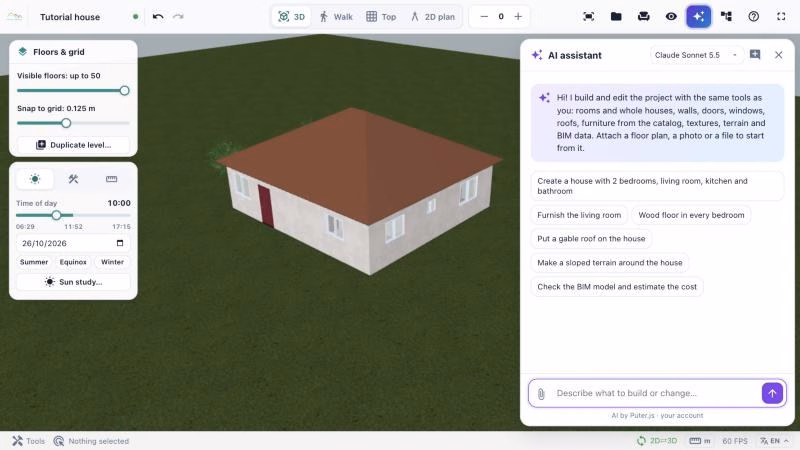The height and width of the screenshot is (450, 800).
Task: Focus the 'Describe what to build' input
Action: 656,393
